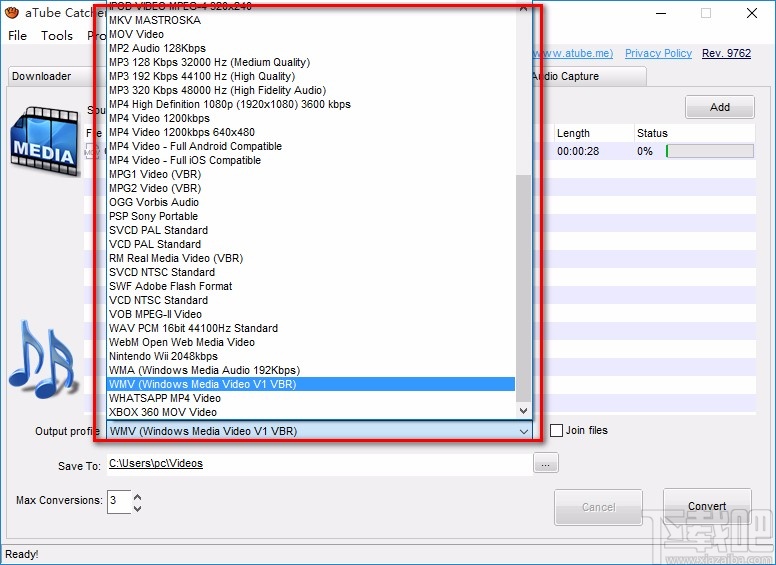Select SVCD PAL Standard
Screen dimensions: 776x565
311,230
